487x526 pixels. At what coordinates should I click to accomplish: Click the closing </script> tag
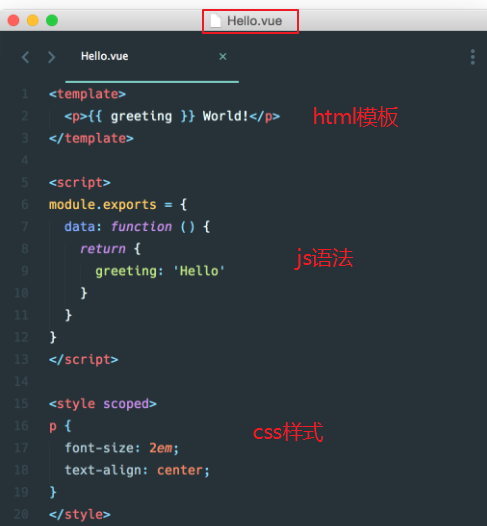[84, 360]
